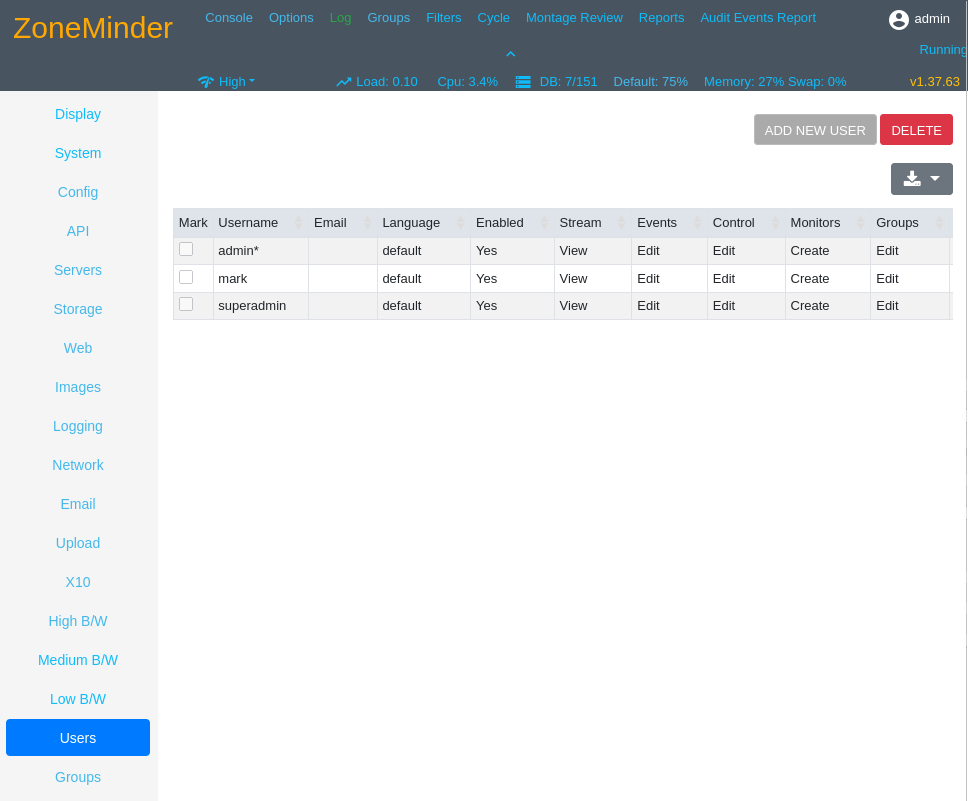Click the export download icon button
This screenshot has height=801, width=968.
[912, 179]
